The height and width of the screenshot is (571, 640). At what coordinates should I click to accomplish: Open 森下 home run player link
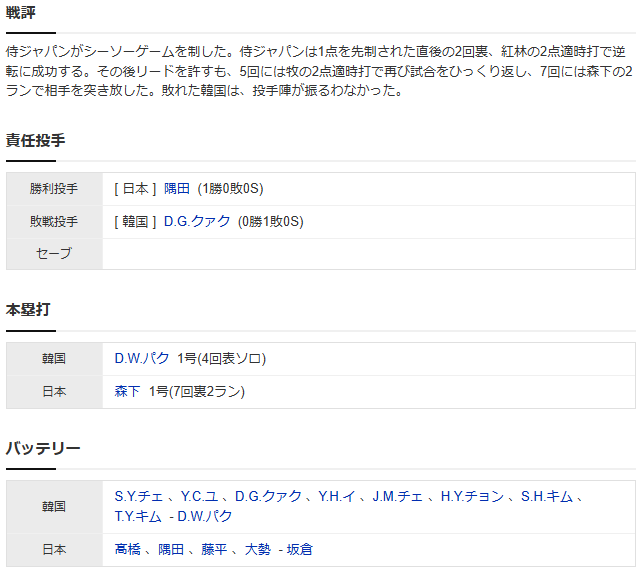pos(127,391)
